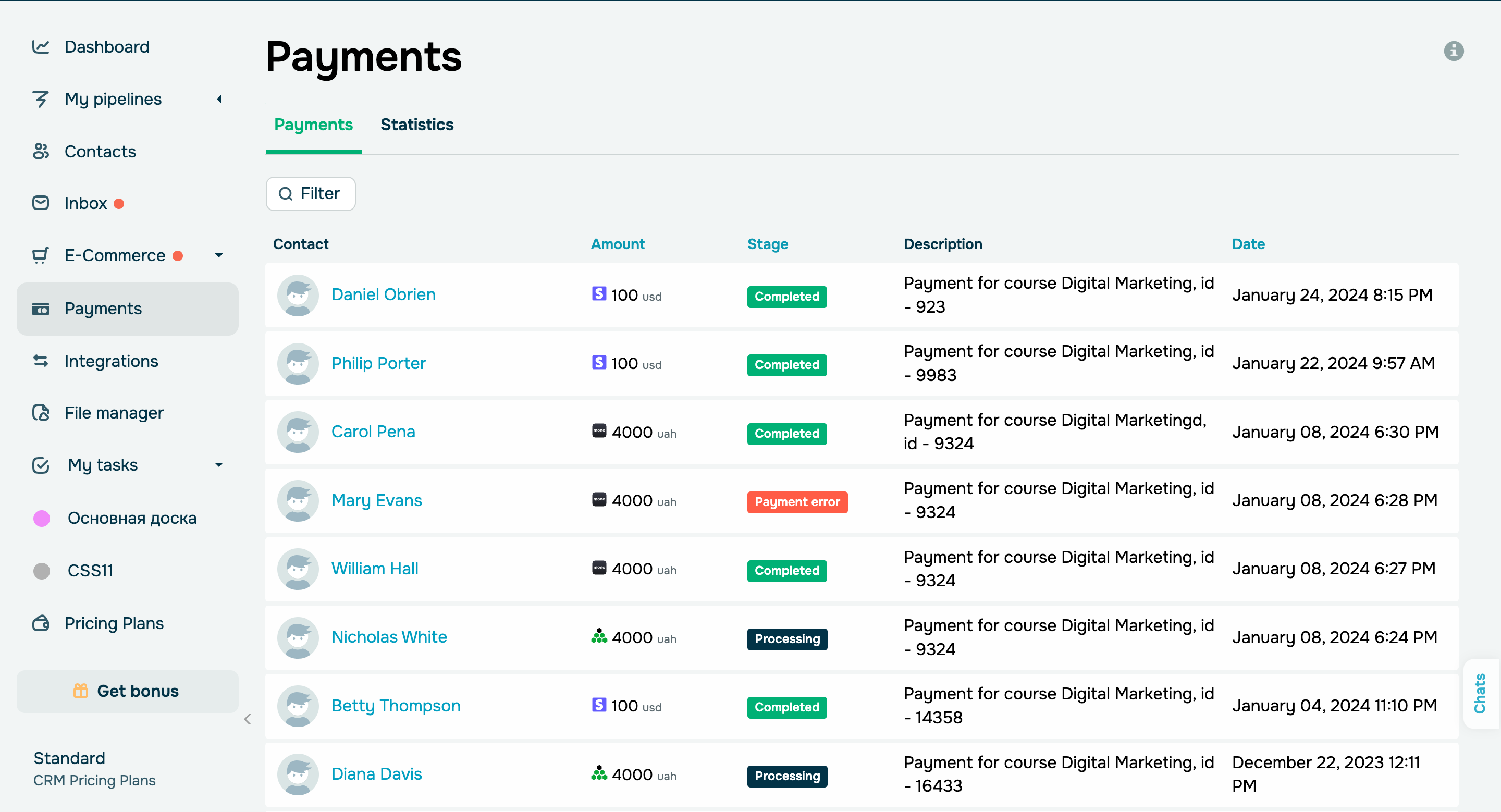Click the pink dot next to Основная доска
This screenshot has width=1501, height=812.
pyautogui.click(x=41, y=518)
